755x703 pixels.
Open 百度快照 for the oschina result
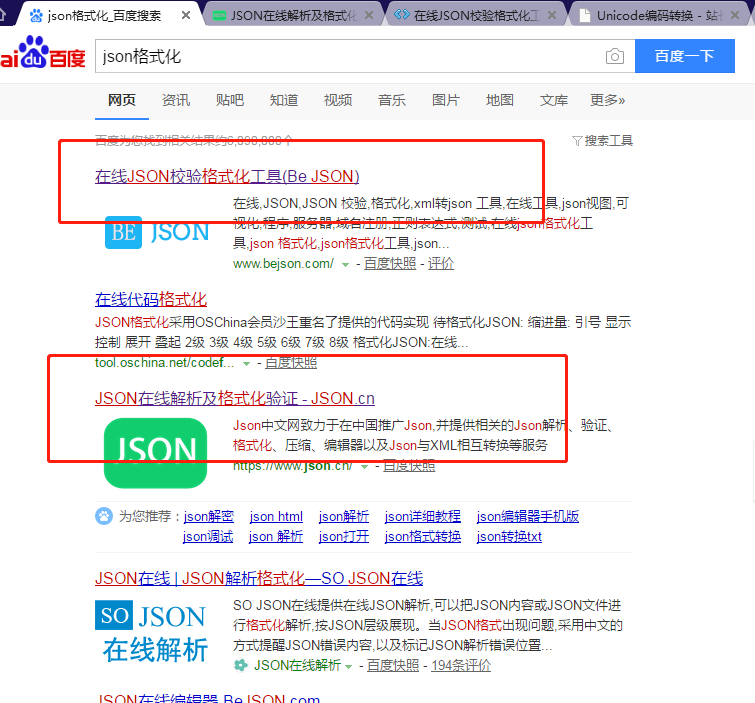(x=291, y=363)
